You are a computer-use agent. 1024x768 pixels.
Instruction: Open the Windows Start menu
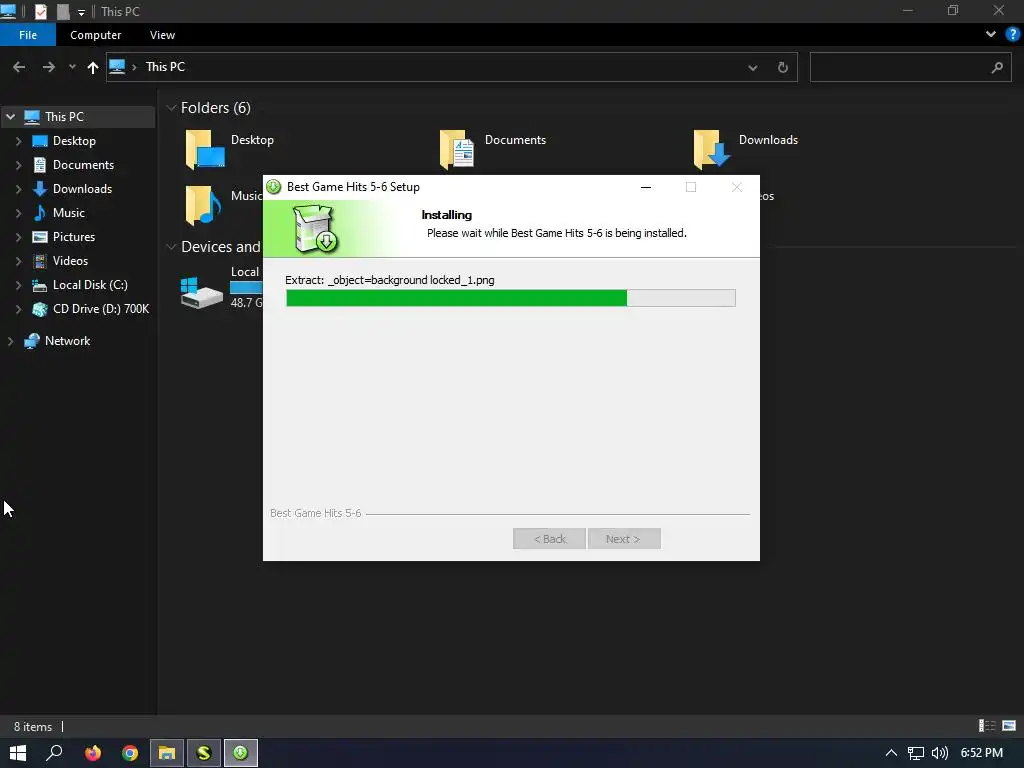[x=18, y=753]
